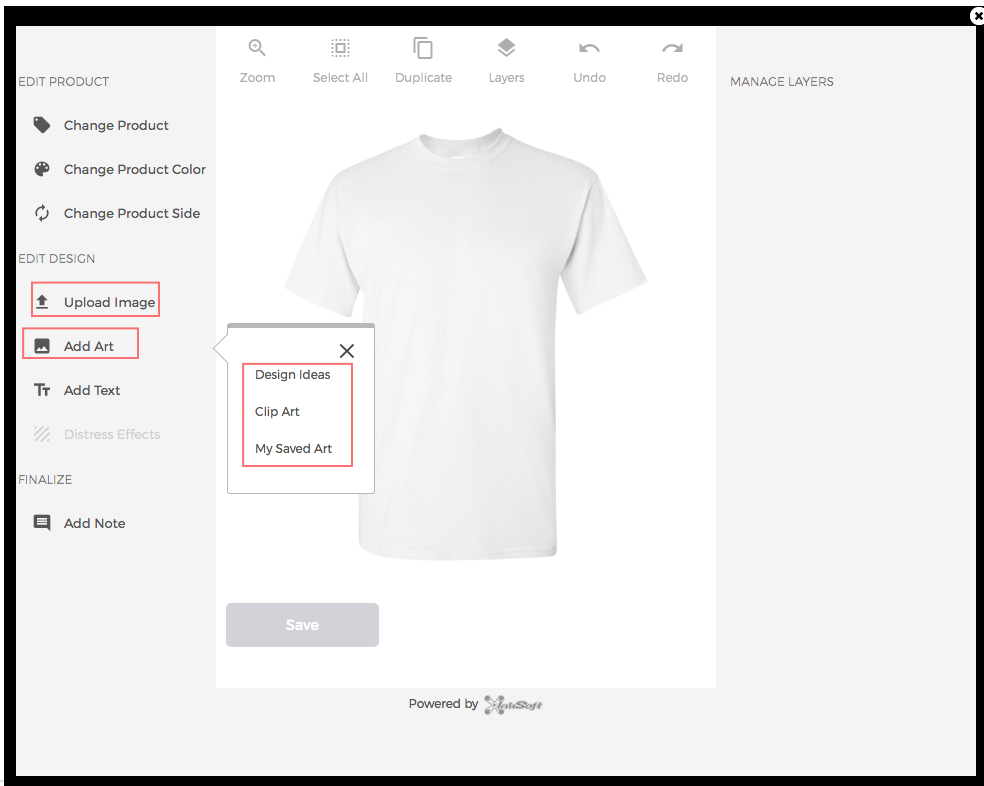Select the Zoom tool in the toolbar
Image resolution: width=984 pixels, height=786 pixels.
pyautogui.click(x=257, y=47)
